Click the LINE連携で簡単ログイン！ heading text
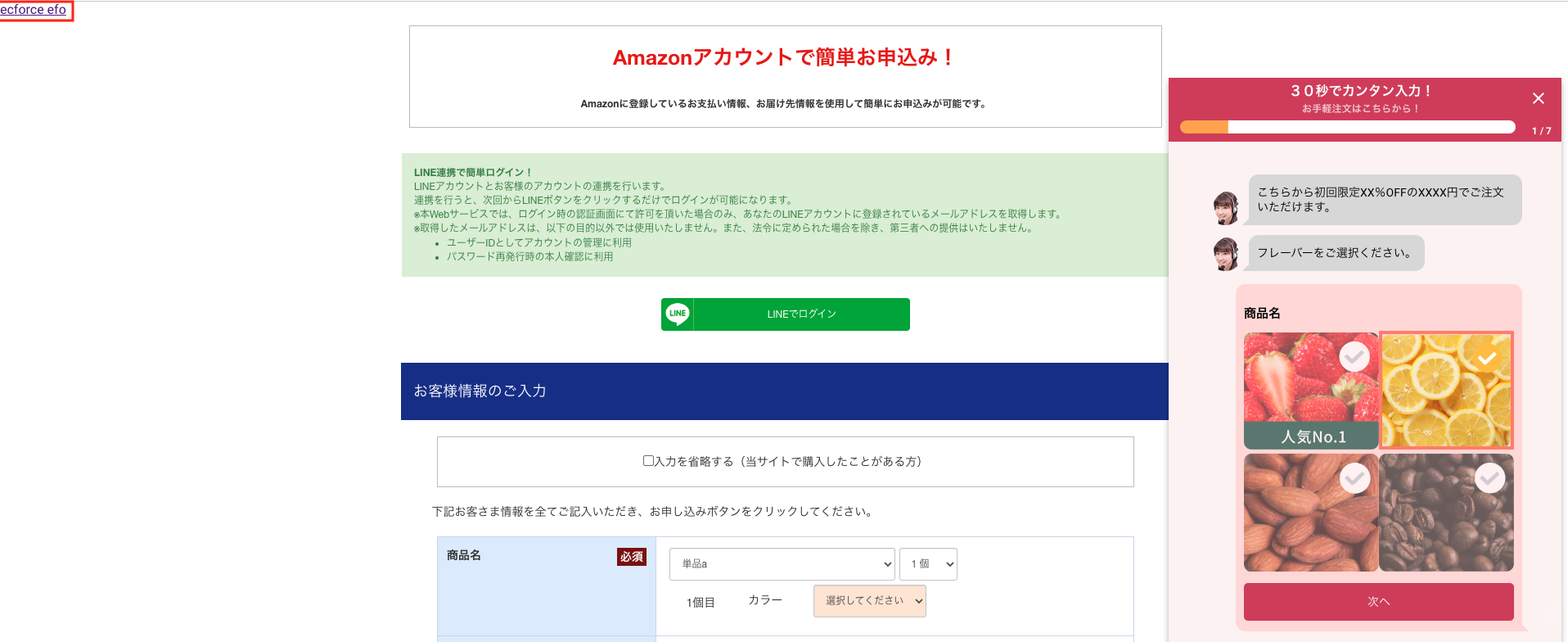 474,173
